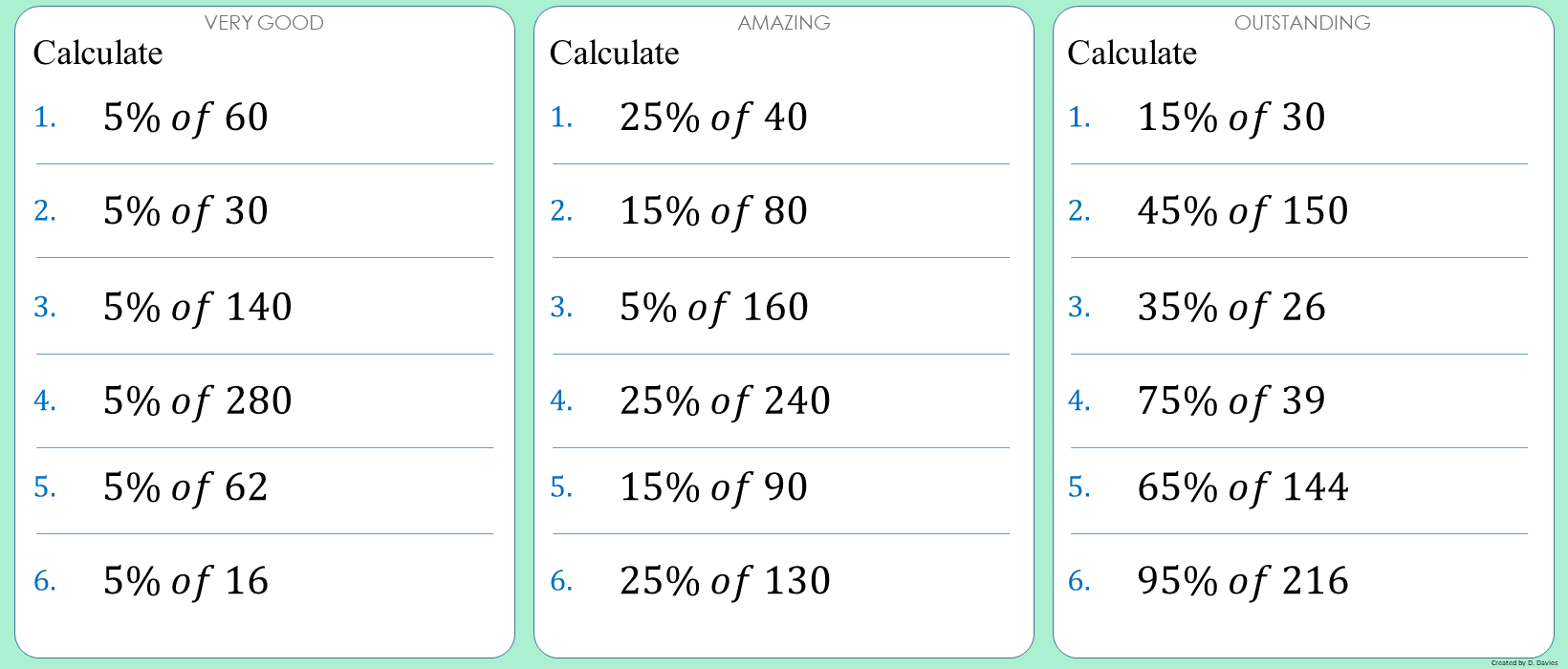1568x669 pixels.
Task: Click the OUTSTANDING column heading
Action: 1302,23
